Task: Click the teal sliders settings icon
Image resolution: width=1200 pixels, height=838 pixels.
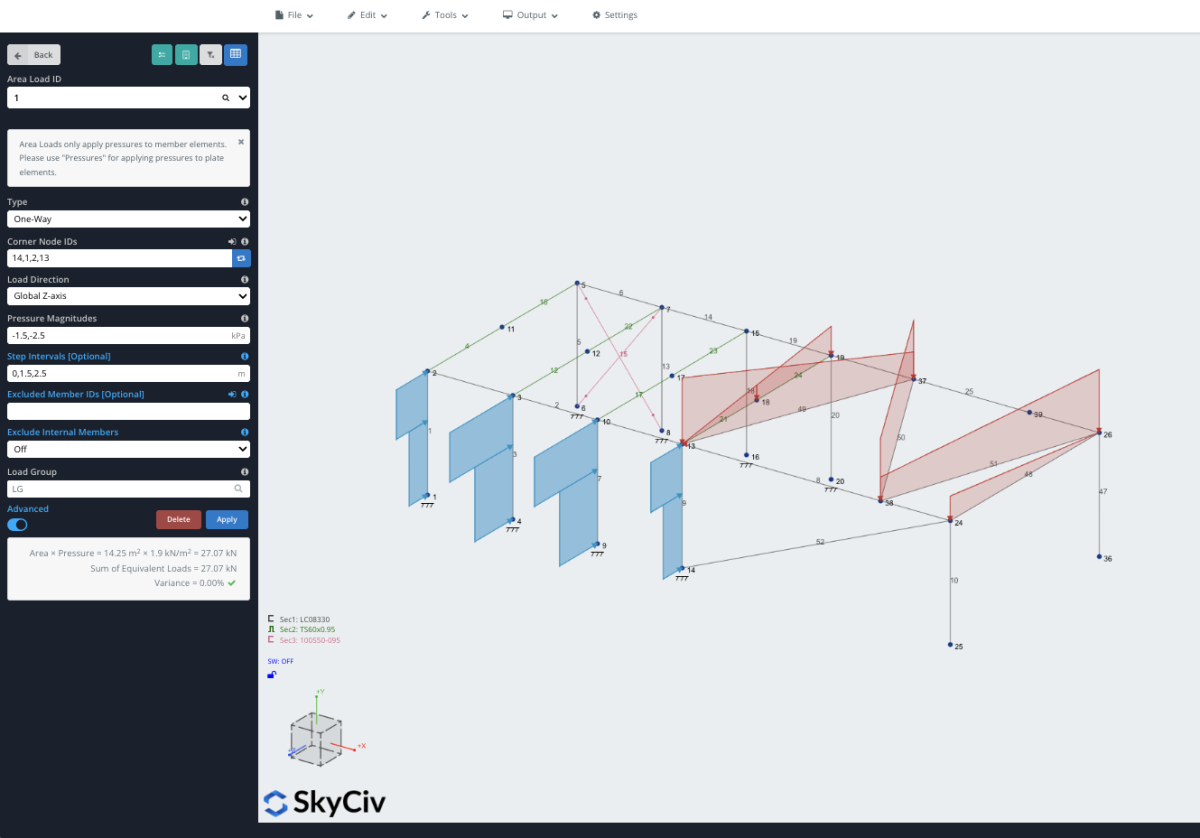Action: coord(162,54)
